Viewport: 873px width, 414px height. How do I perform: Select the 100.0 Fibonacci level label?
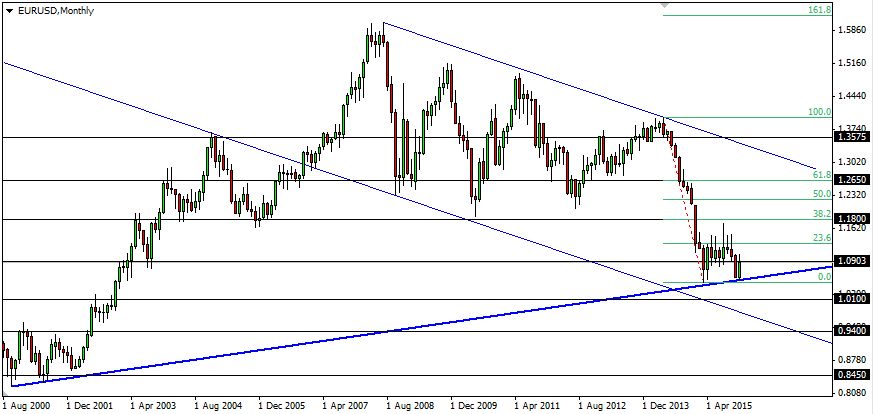point(819,112)
